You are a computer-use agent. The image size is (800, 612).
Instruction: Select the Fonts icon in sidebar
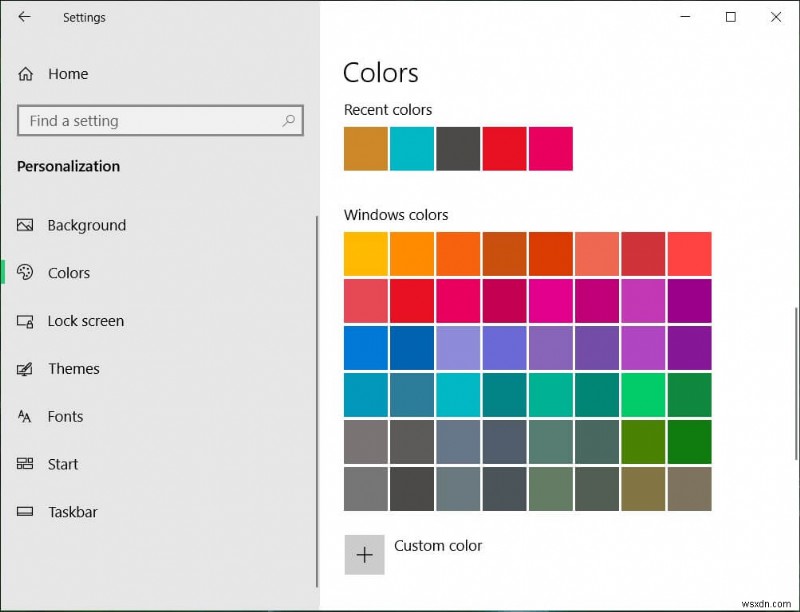click(24, 417)
